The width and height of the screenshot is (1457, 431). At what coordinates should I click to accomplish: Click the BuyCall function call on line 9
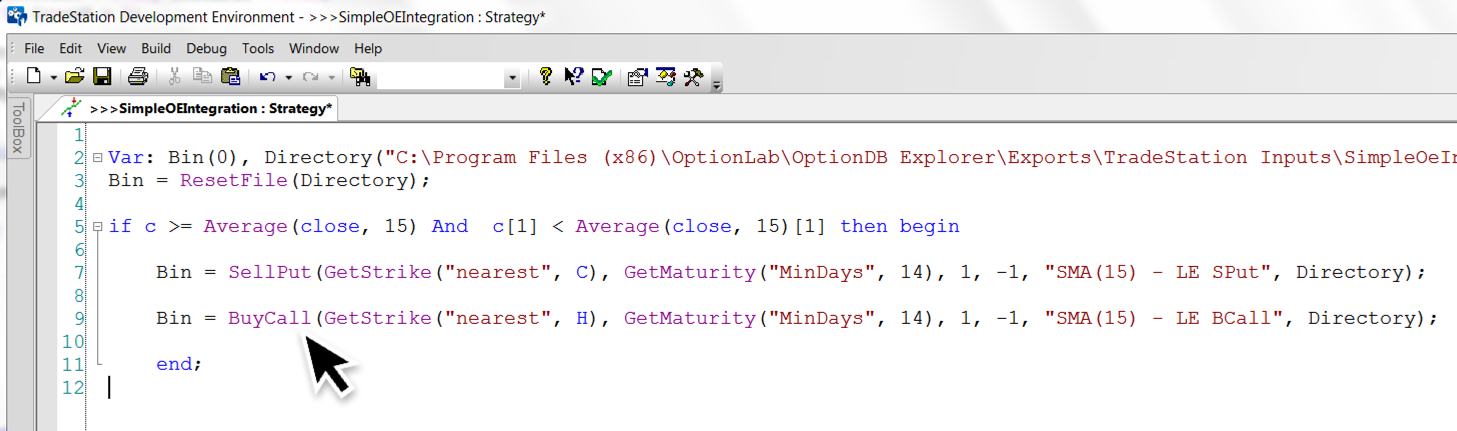[x=270, y=318]
